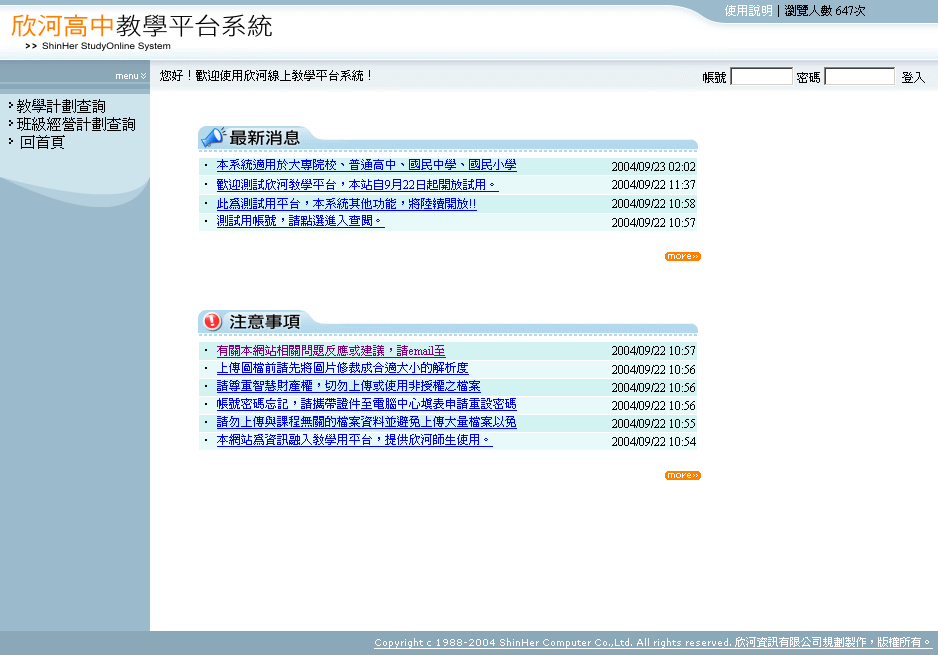Open 教學計劃查詢 in the sidebar
This screenshot has width=938, height=655.
point(61,106)
